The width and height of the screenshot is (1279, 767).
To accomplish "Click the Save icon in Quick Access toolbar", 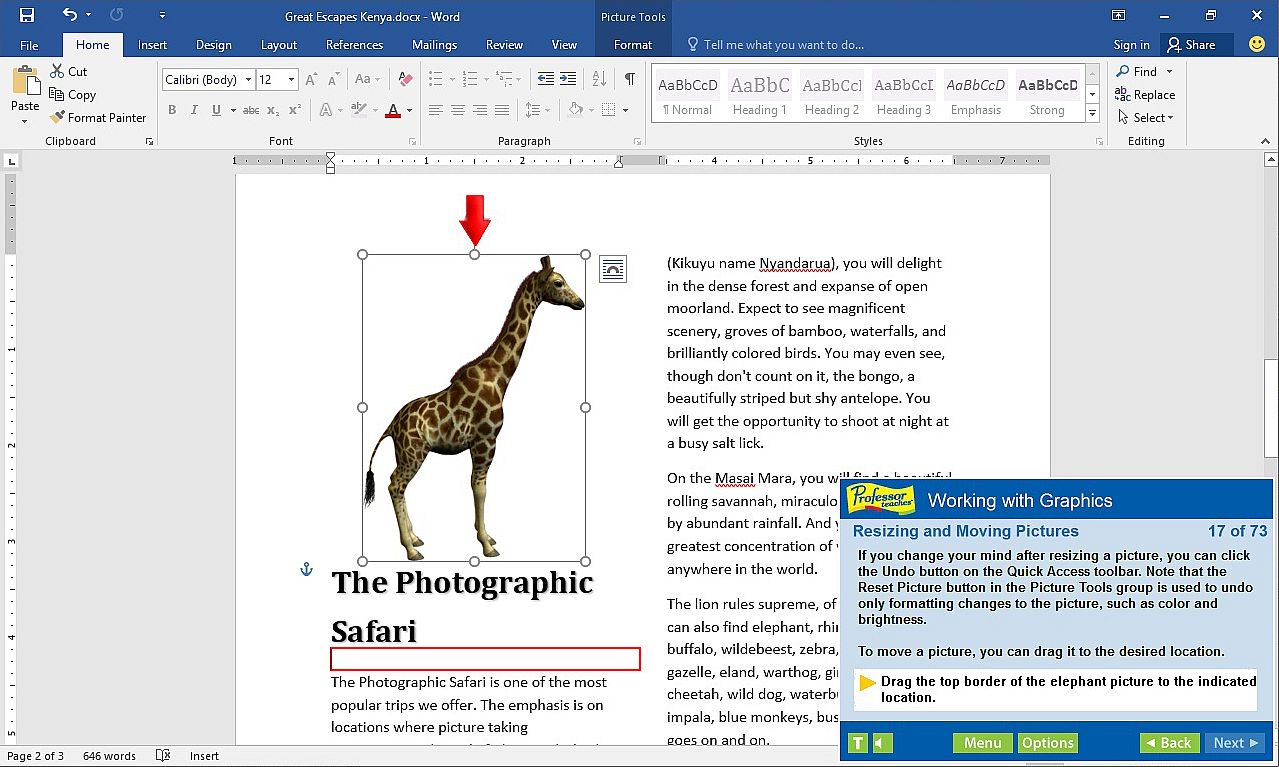I will tap(27, 15).
